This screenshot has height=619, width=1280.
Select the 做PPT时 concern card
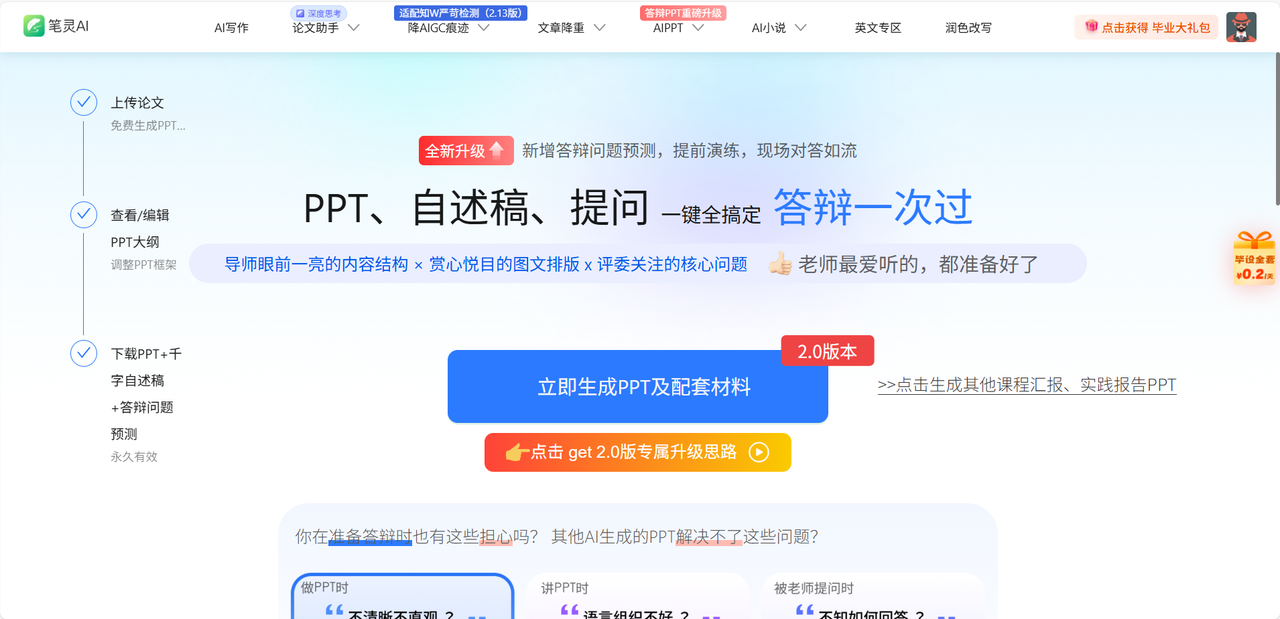403,597
